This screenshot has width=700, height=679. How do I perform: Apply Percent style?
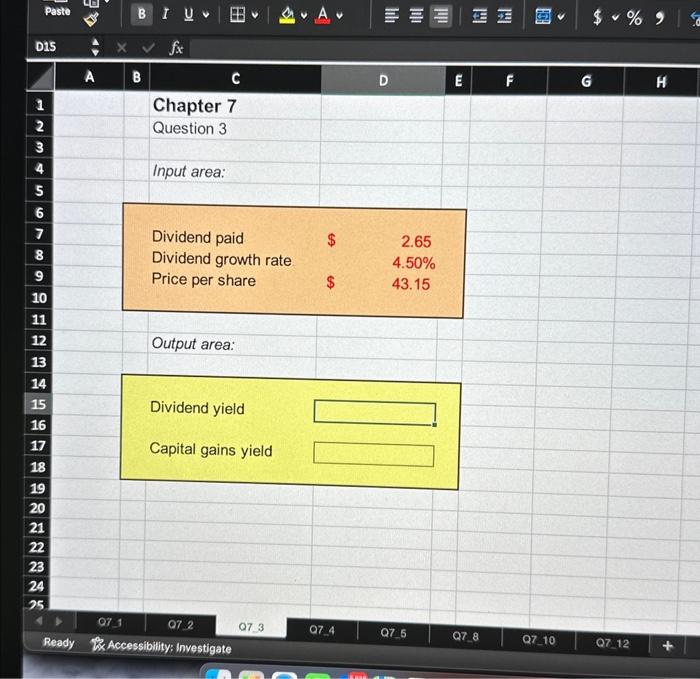click(x=634, y=18)
